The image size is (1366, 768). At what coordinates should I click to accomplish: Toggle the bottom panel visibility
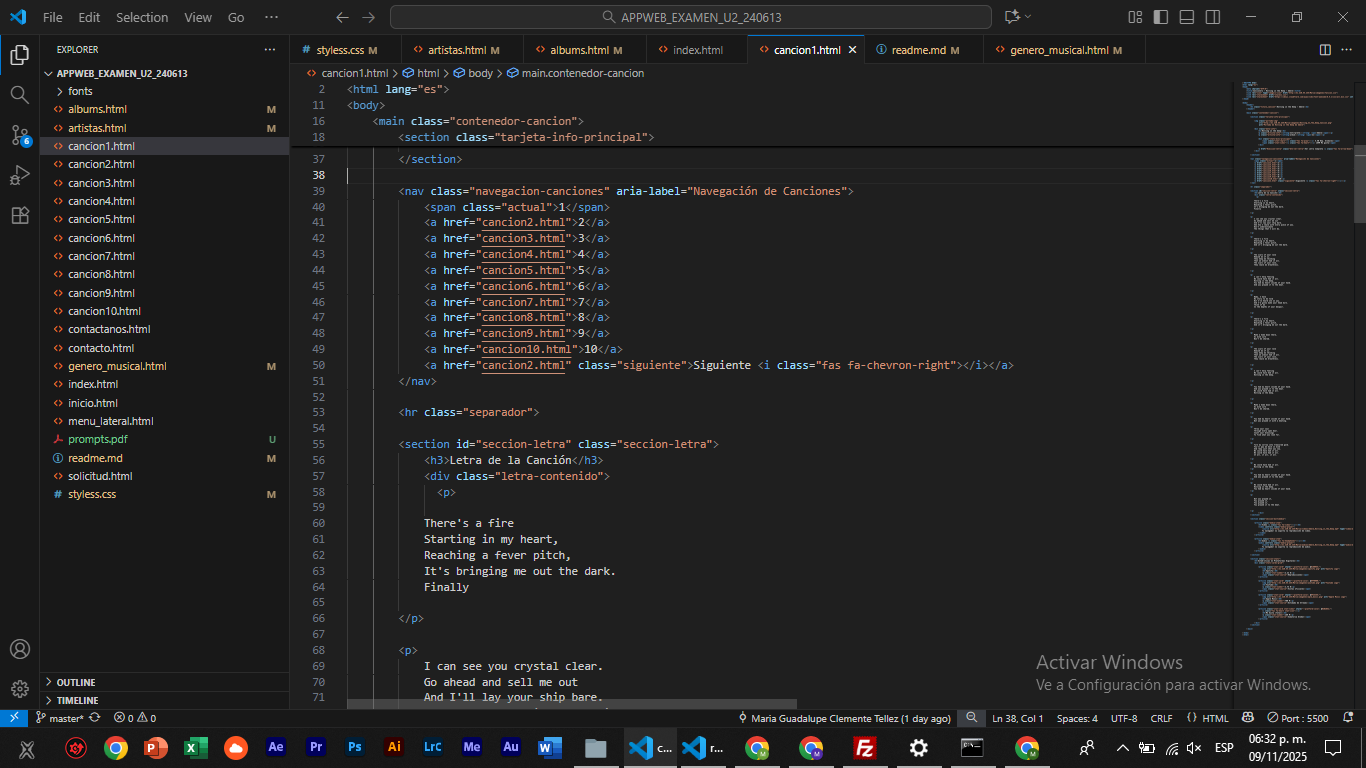(x=1186, y=17)
